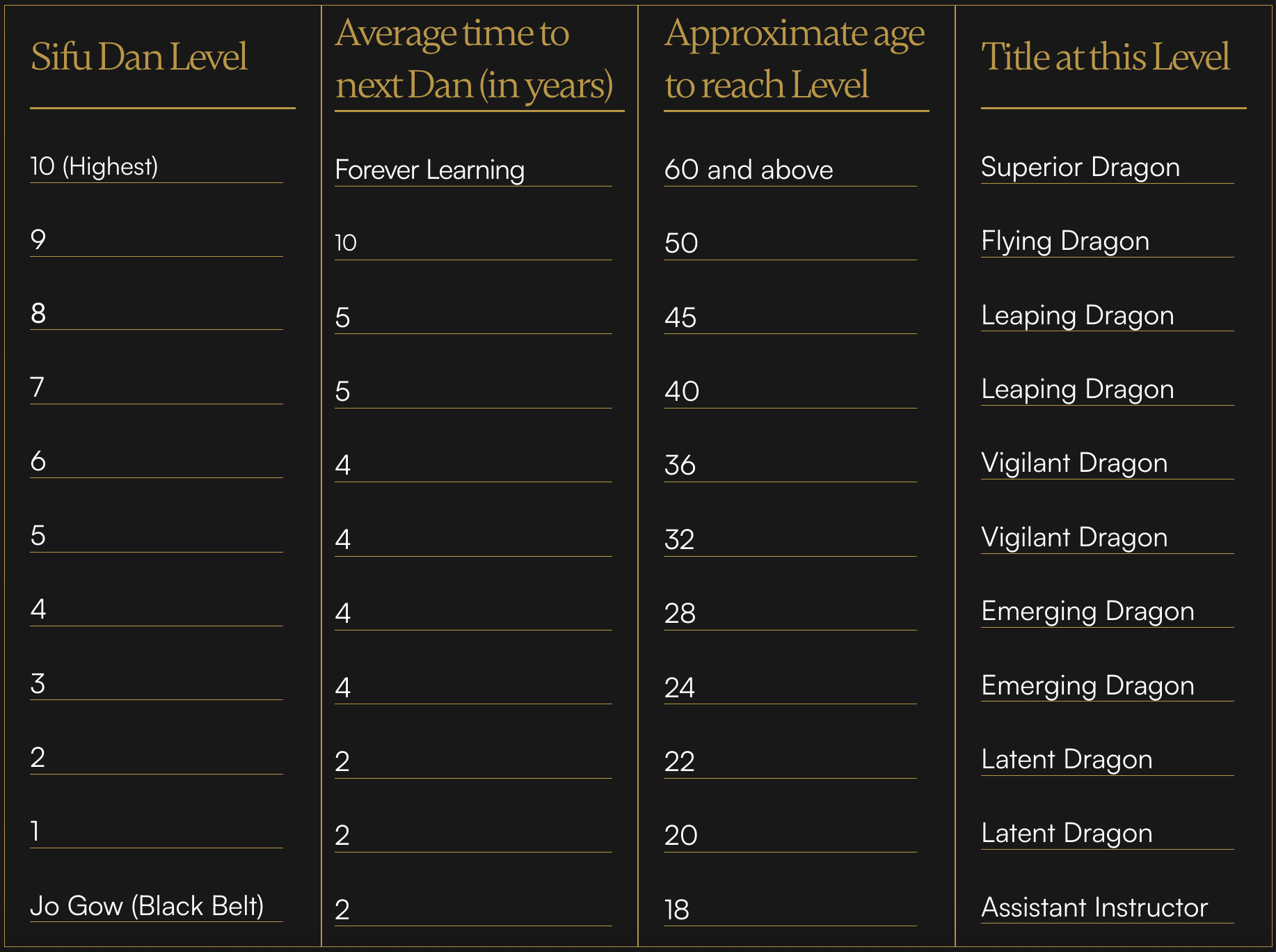Click the "Jo Gow (Black Belt)" row label
This screenshot has width=1276, height=952.
[147, 906]
